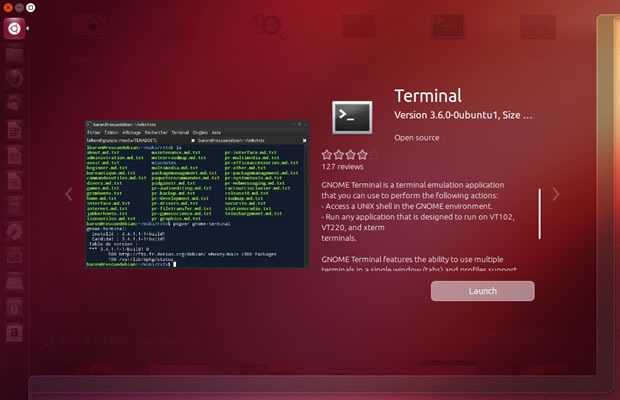Image resolution: width=620 pixels, height=400 pixels.
Task: Open the dimmed LibreOffice Impress launcher icon
Action: (x=14, y=181)
